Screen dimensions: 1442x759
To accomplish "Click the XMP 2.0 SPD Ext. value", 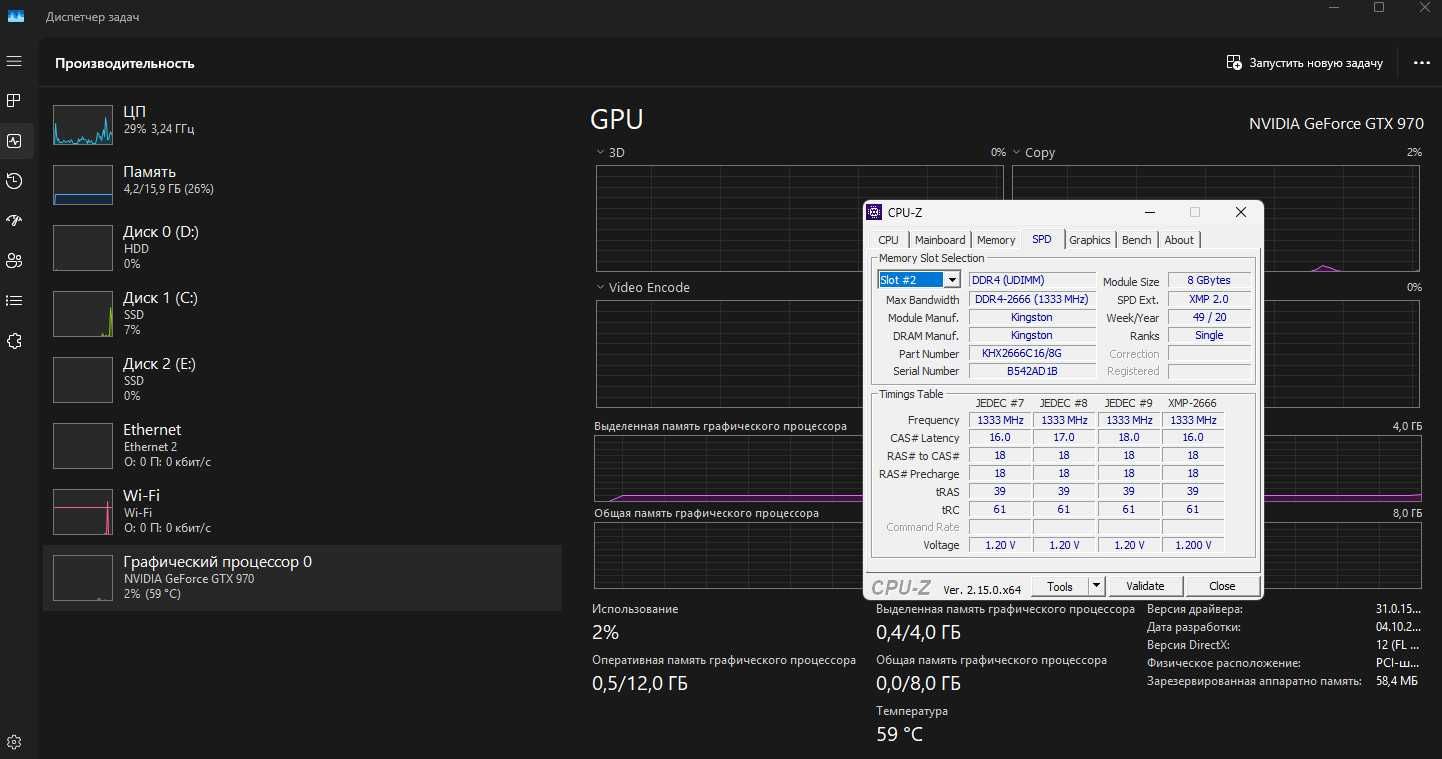I will point(1209,299).
